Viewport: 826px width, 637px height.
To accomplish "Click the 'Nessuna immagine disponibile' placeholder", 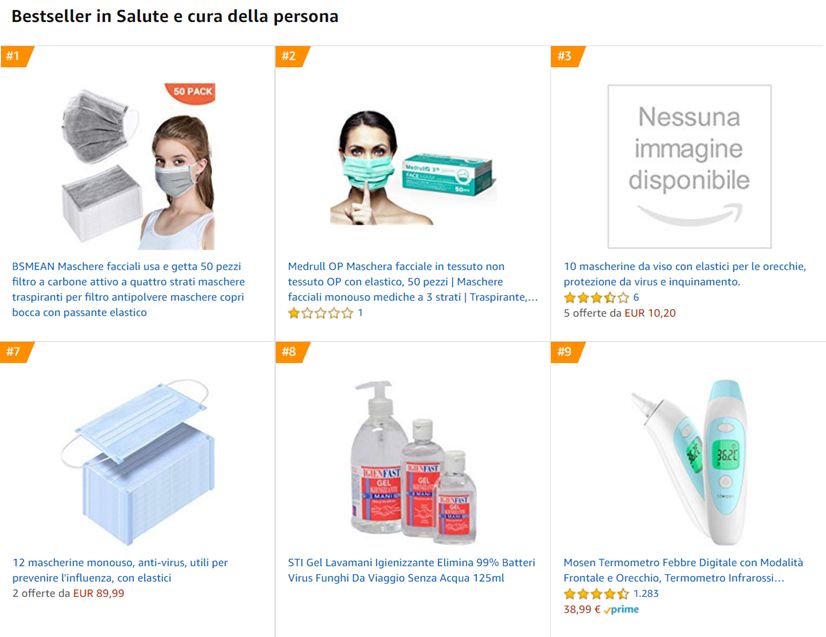I will [689, 165].
